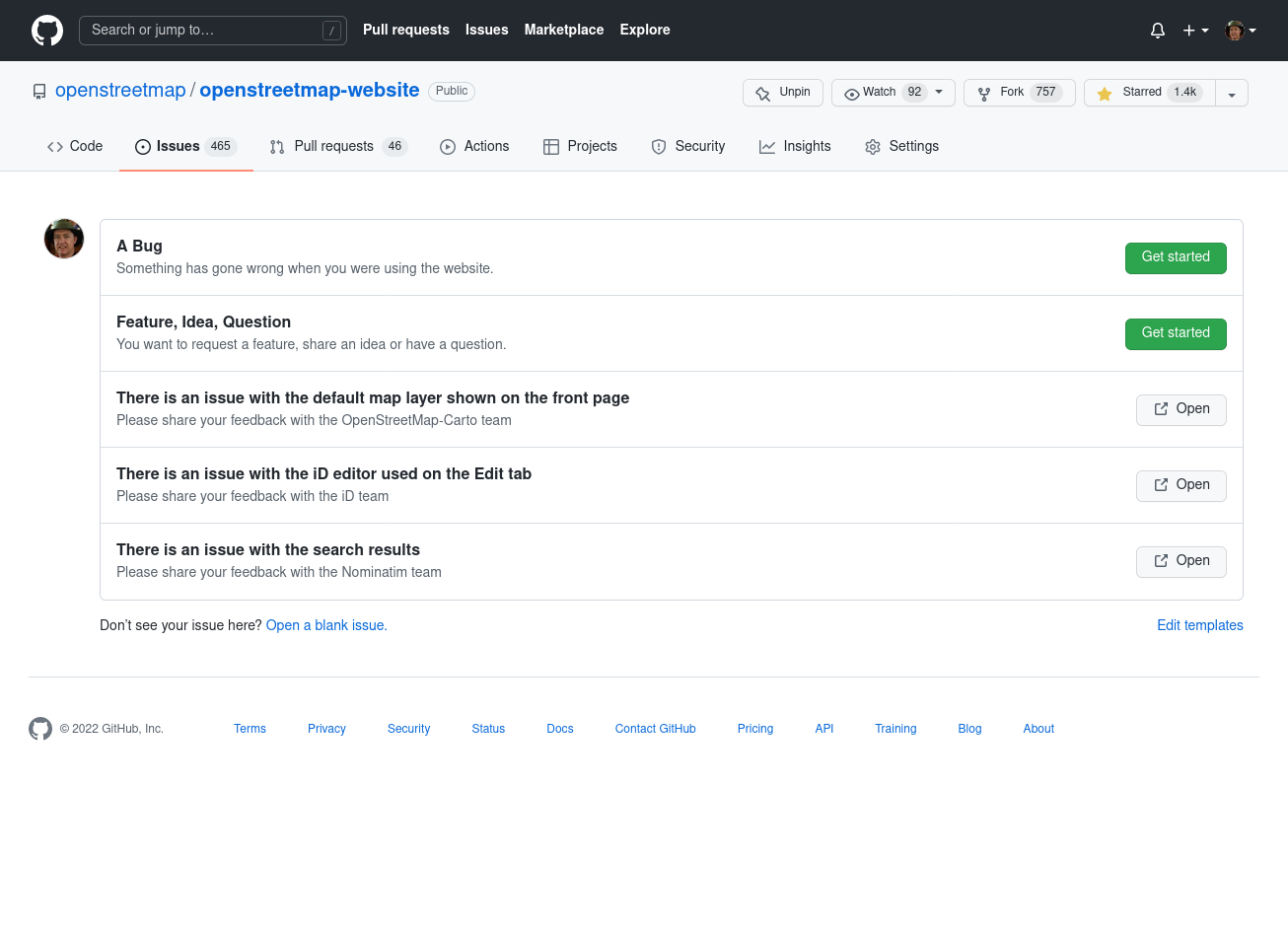Open the Terms footer link

click(250, 729)
